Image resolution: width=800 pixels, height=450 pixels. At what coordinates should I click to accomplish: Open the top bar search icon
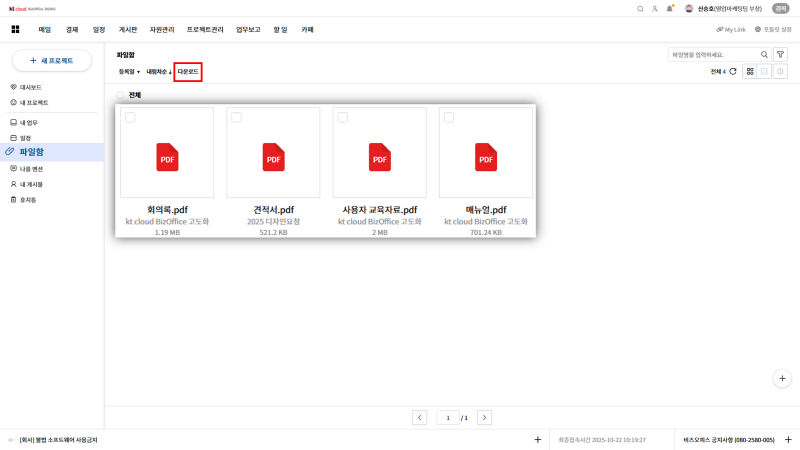640,8
